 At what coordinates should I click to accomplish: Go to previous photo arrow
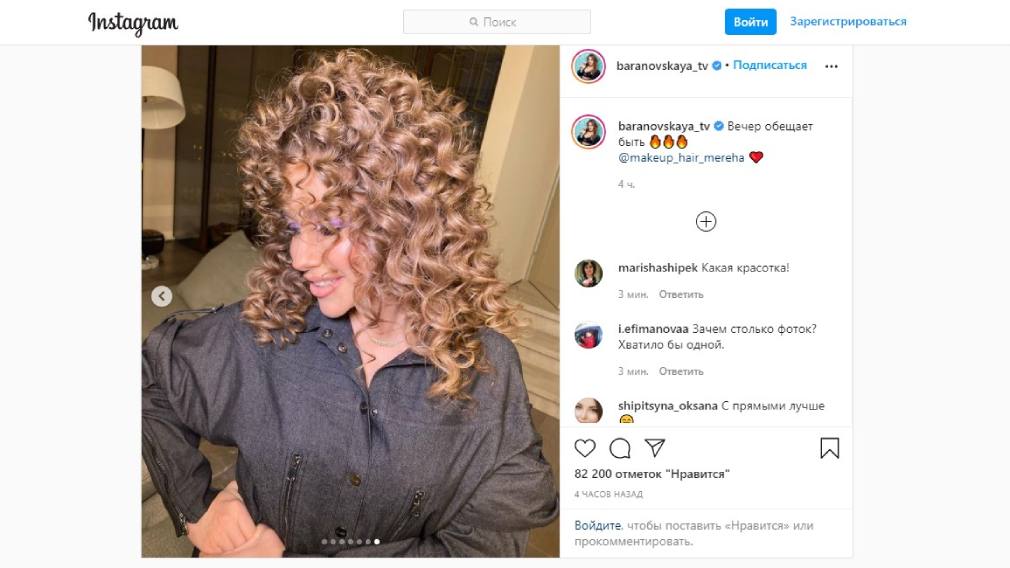(x=162, y=296)
